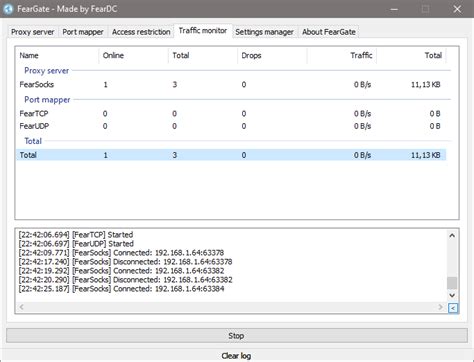Click the log horizontal scroll left arrow
474x362 pixels.
tap(21, 307)
